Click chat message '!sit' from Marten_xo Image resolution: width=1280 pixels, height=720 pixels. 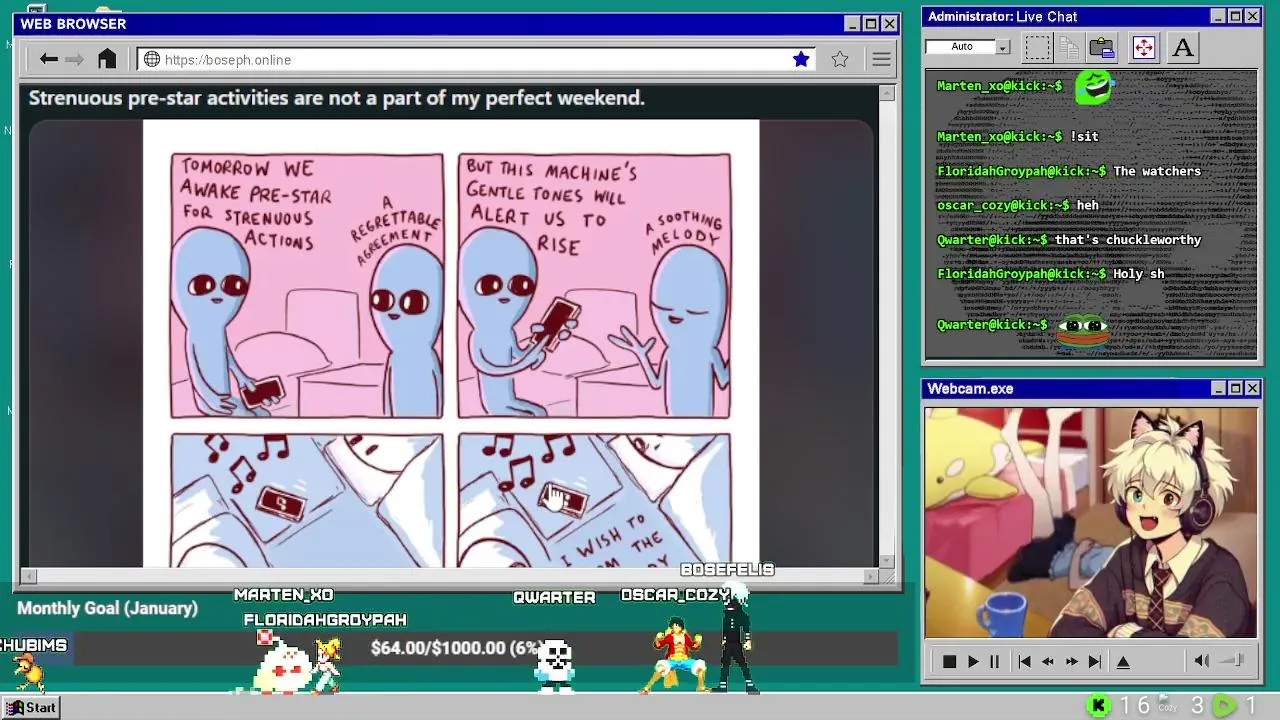(x=1084, y=137)
